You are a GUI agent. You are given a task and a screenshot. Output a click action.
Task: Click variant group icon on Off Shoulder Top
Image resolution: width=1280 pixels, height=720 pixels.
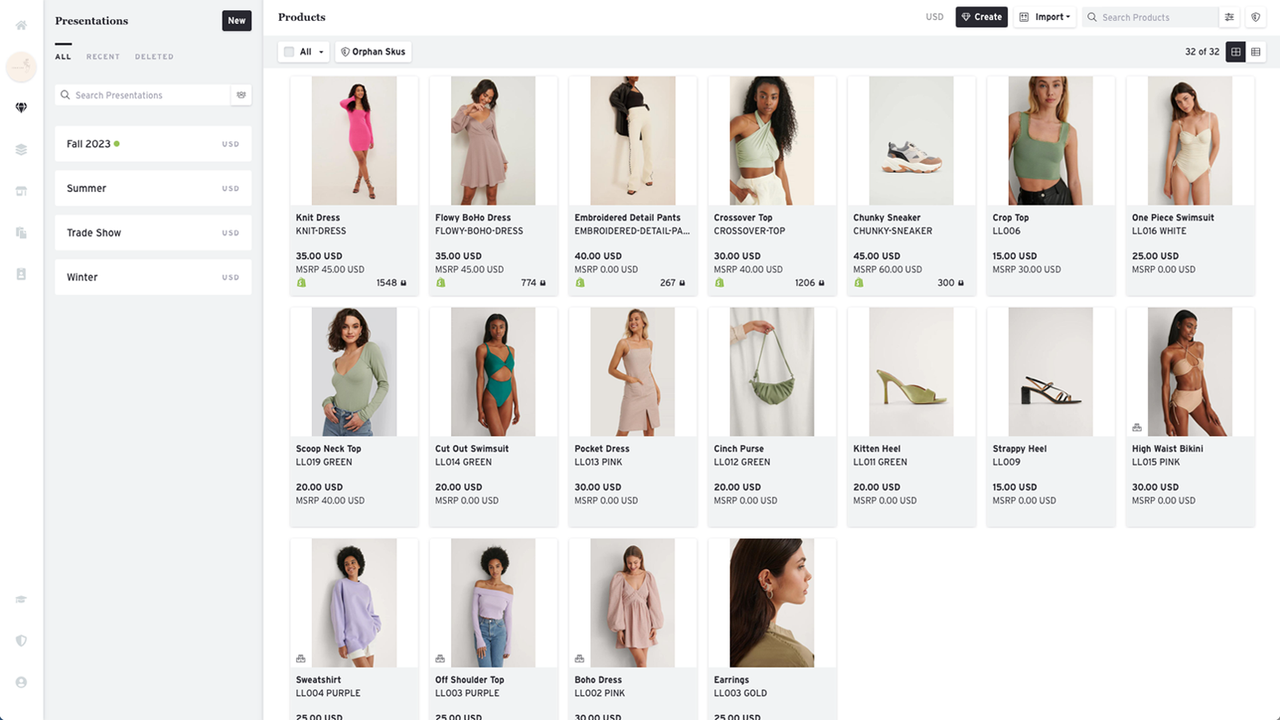(440, 658)
